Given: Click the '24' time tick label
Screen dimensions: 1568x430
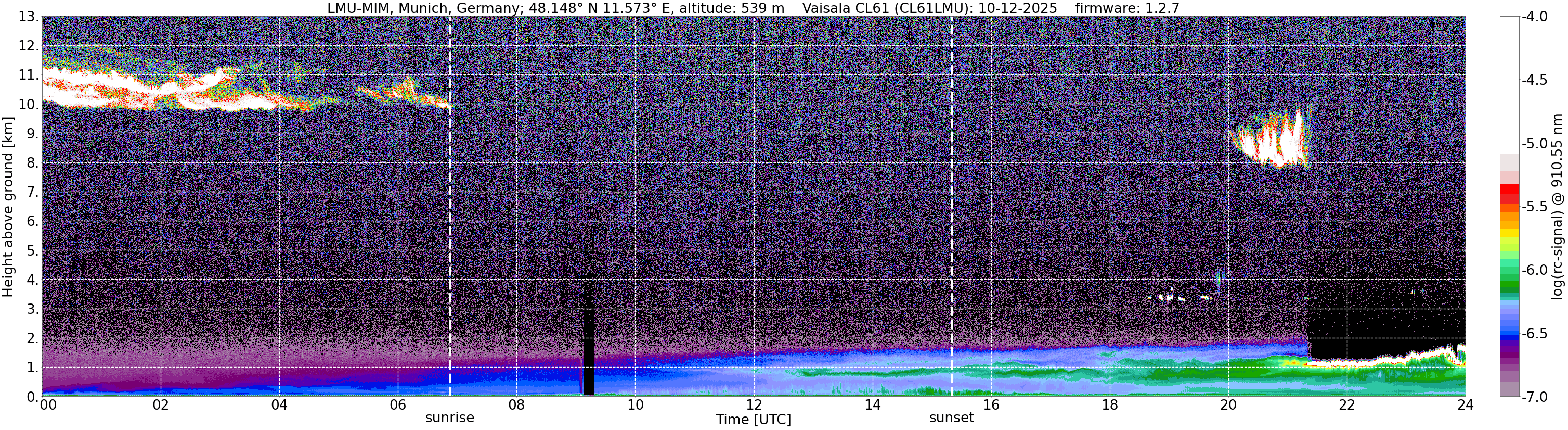Looking at the screenshot, I should pos(1465,405).
